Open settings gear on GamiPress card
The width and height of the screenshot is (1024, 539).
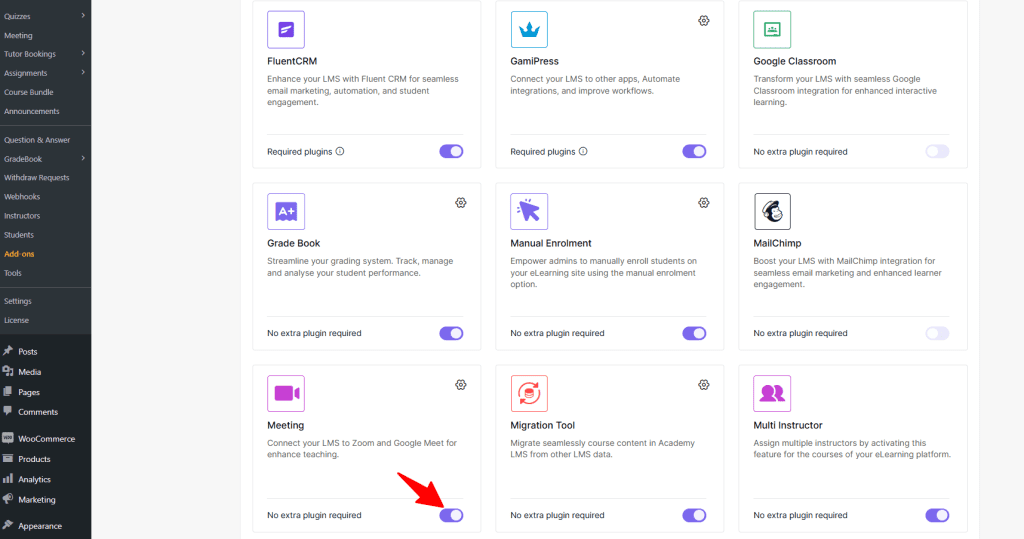coord(704,21)
